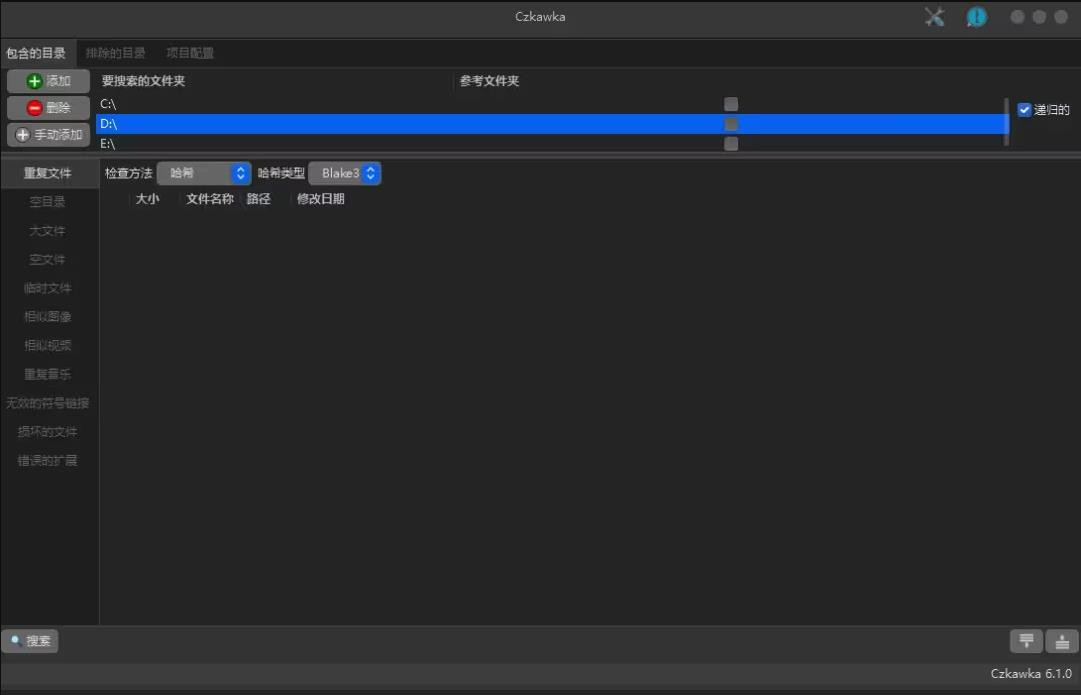Click the green plus 添加 button

point(49,81)
